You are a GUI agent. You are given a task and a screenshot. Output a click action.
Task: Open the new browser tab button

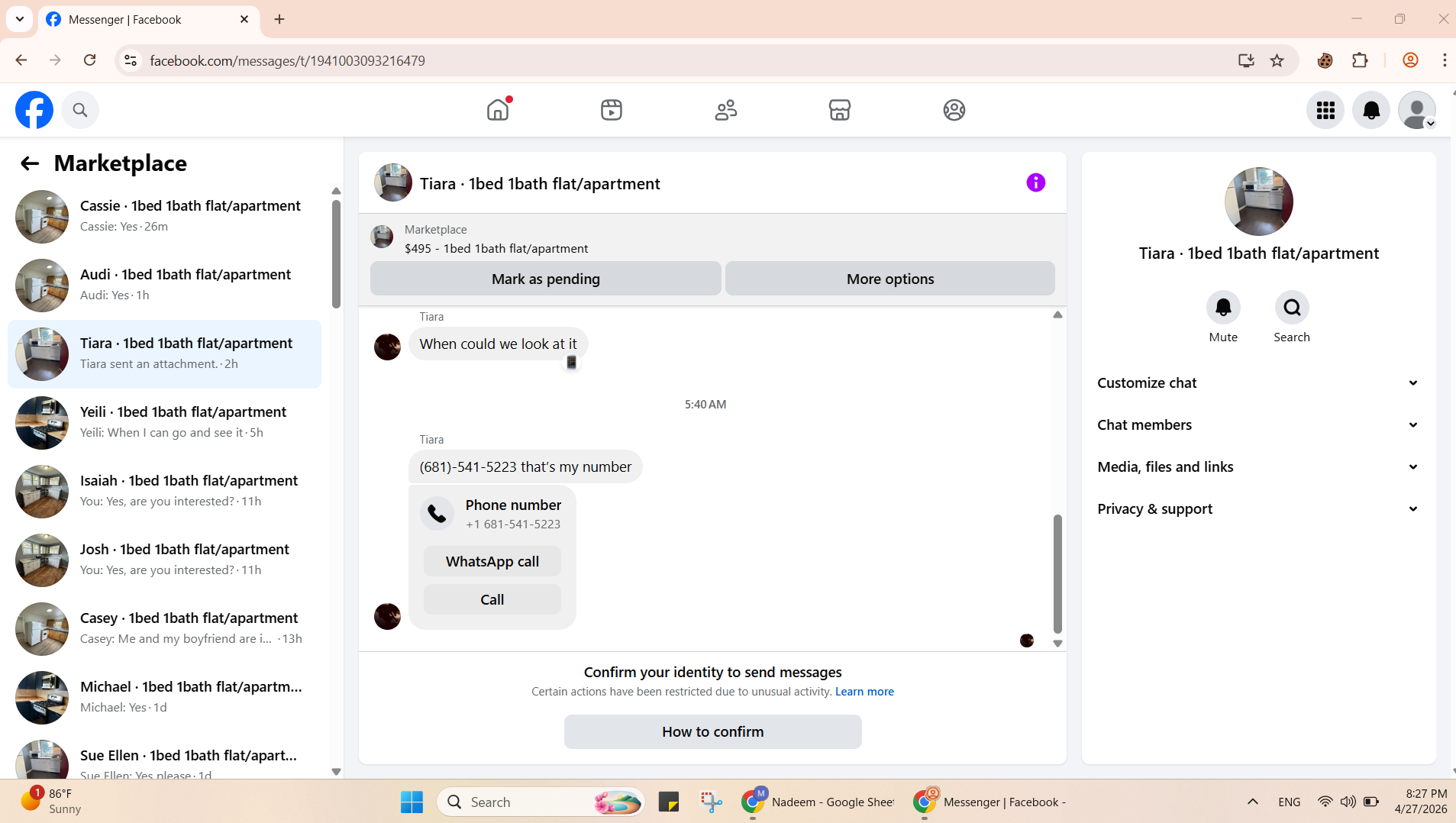(279, 19)
